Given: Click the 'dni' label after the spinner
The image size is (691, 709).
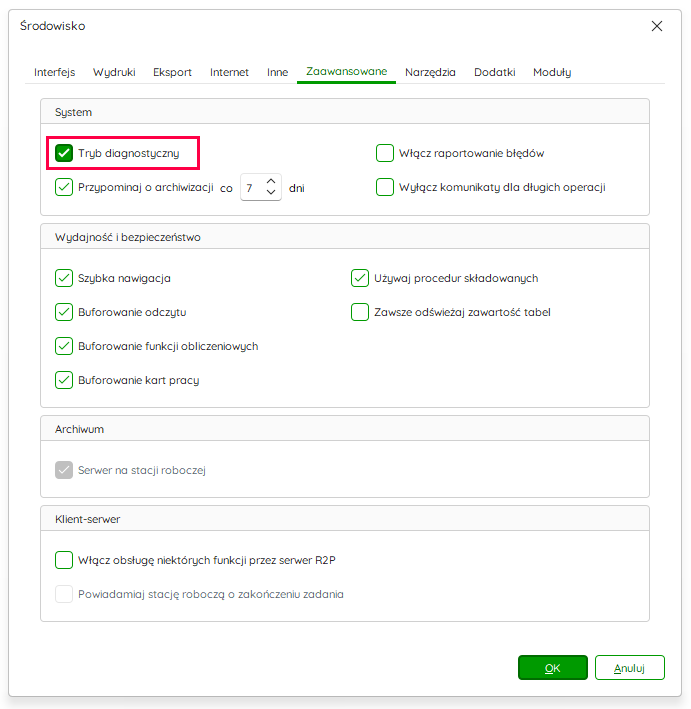Looking at the screenshot, I should click(297, 188).
